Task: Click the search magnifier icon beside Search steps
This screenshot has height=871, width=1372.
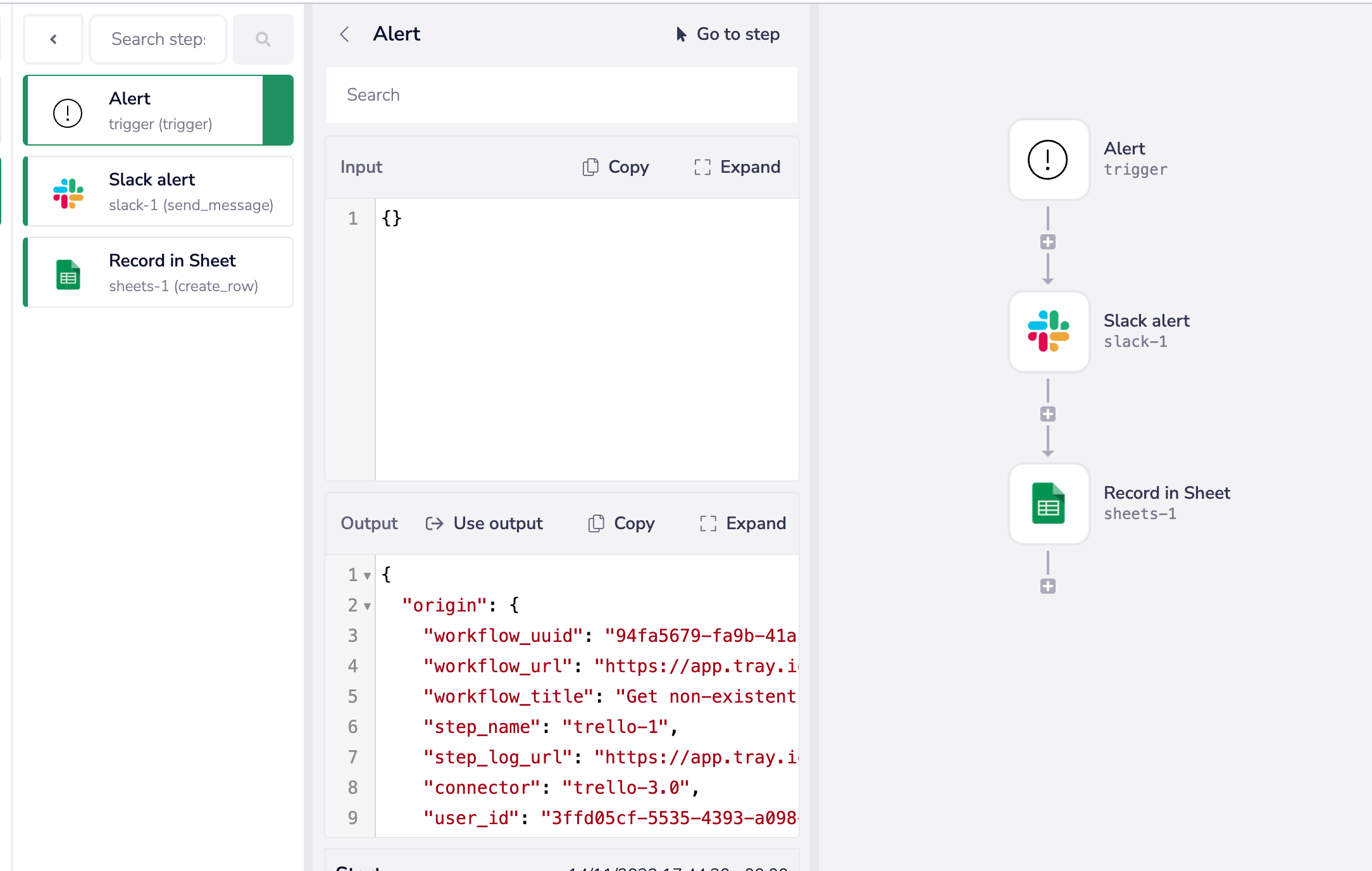Action: pyautogui.click(x=263, y=39)
